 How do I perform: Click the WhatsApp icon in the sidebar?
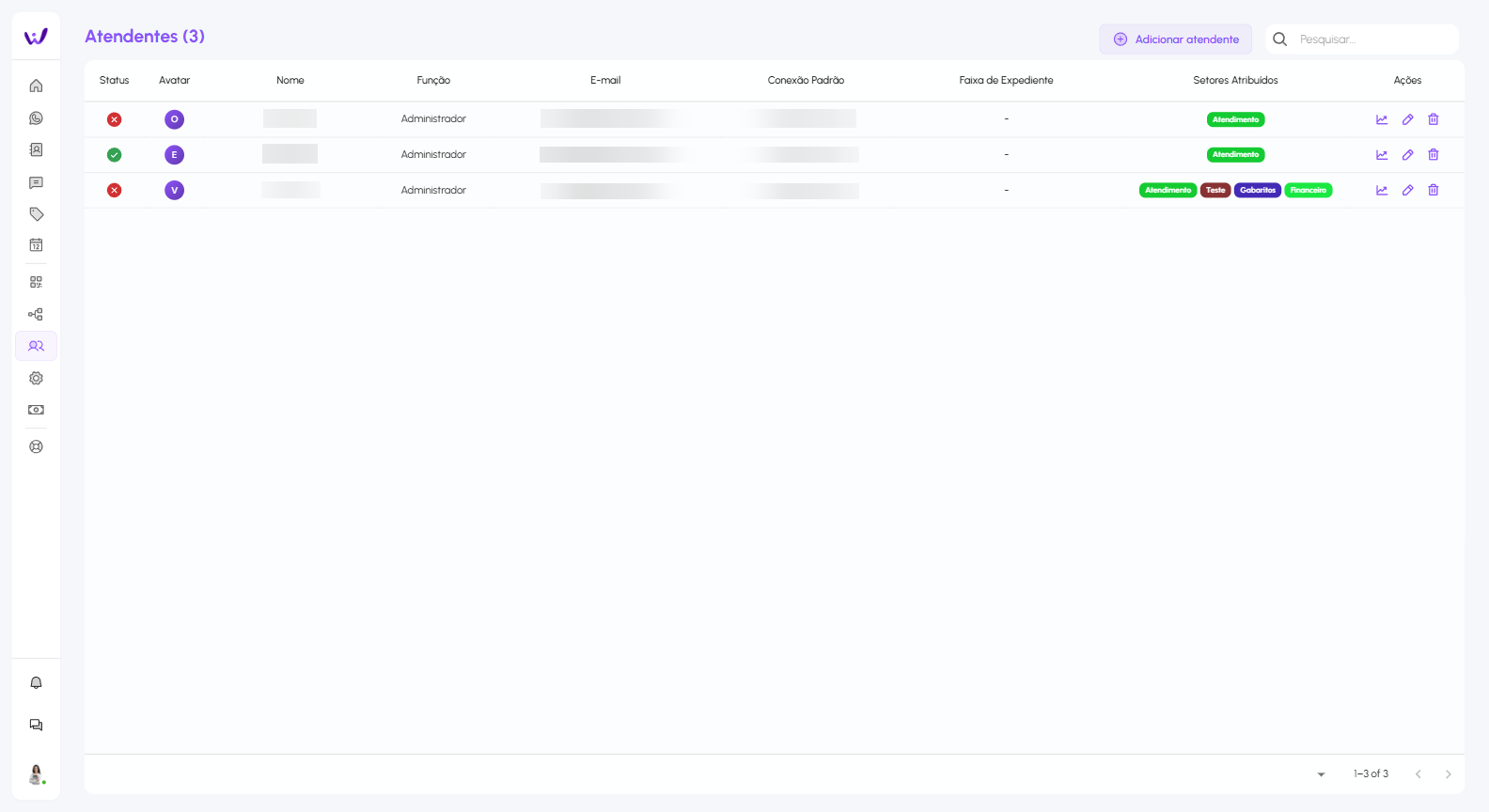pos(36,118)
